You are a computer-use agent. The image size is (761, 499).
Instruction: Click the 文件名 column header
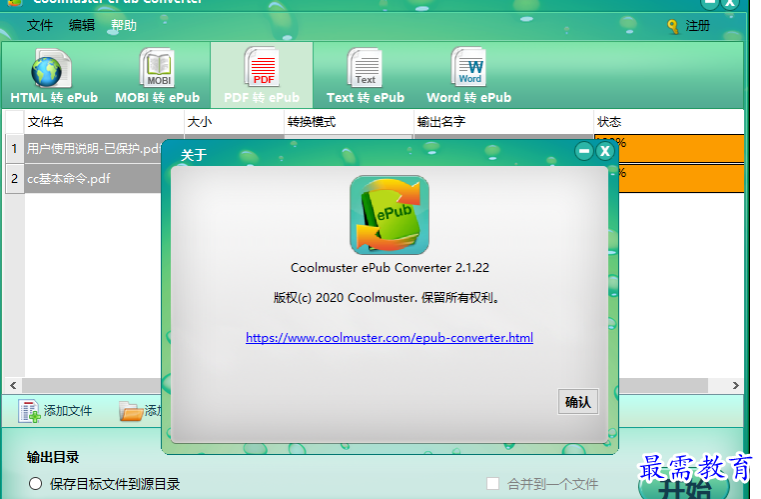104,122
